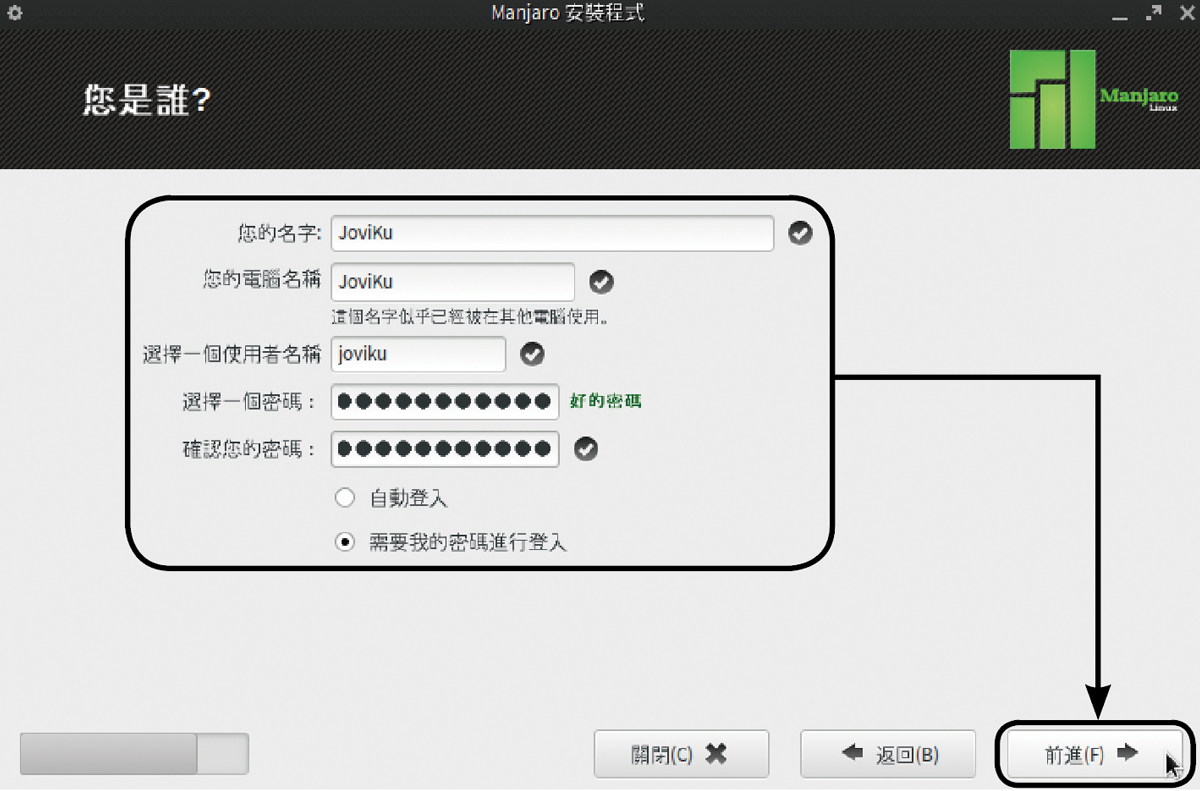Click the checkmark icon beside 您的電腦名稱 field
This screenshot has width=1200, height=791.
click(601, 282)
